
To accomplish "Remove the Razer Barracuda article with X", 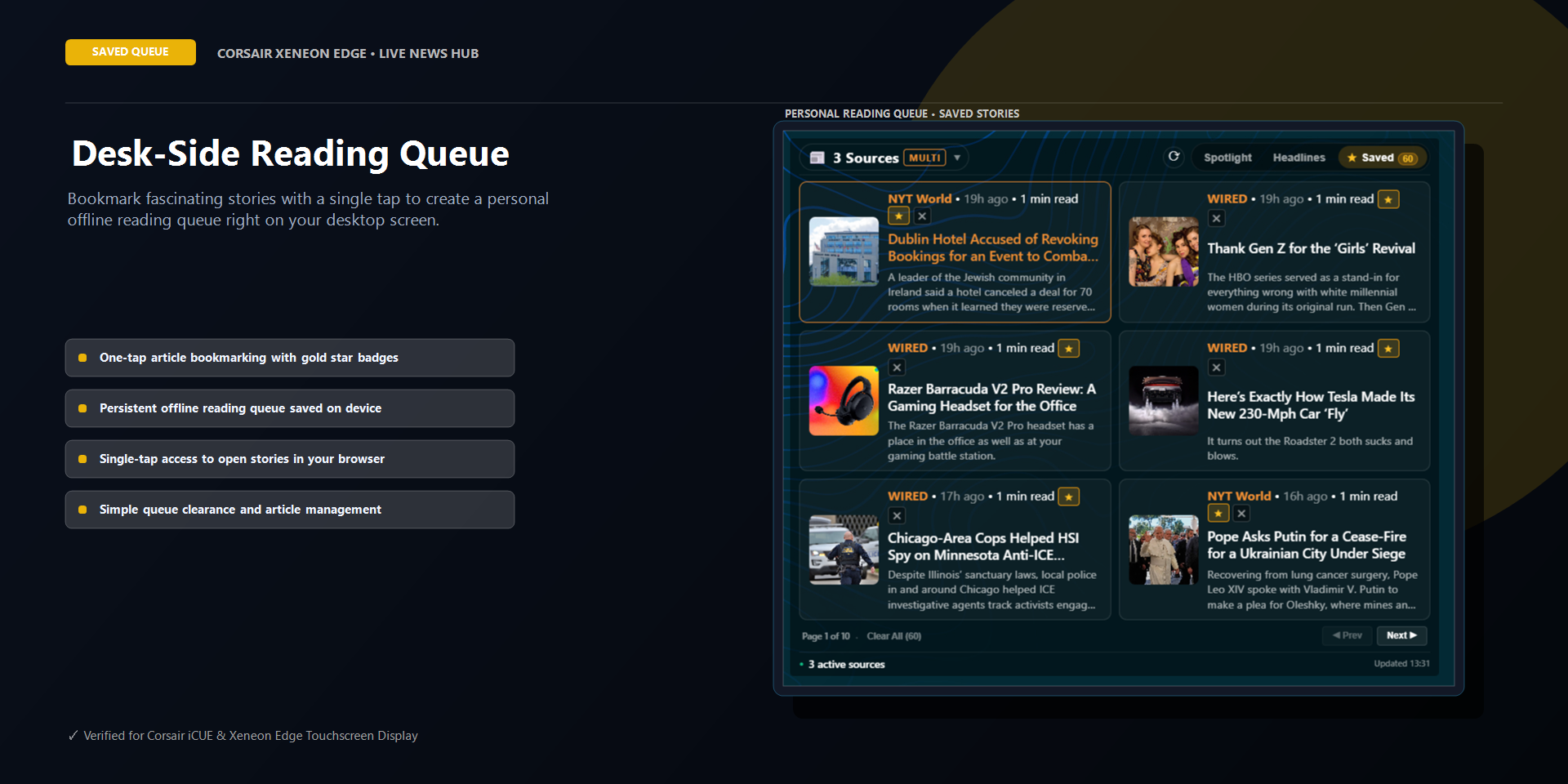I will [x=897, y=367].
